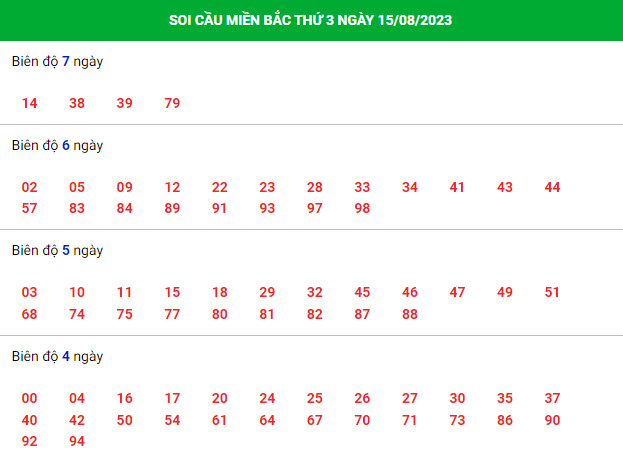
Task: Select the Biên độ 4 ngày heading
Action: tap(57, 356)
